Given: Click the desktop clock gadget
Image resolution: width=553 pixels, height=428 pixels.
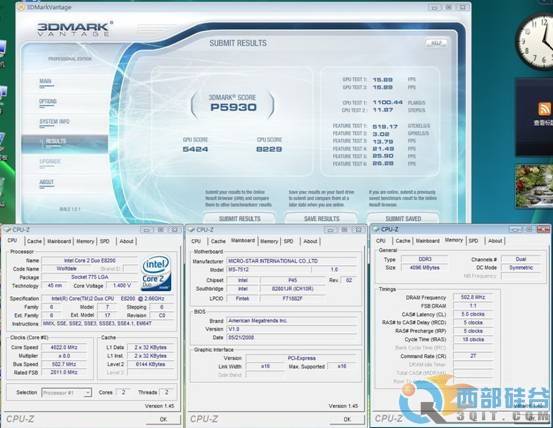Looking at the screenshot, I should point(535,42).
